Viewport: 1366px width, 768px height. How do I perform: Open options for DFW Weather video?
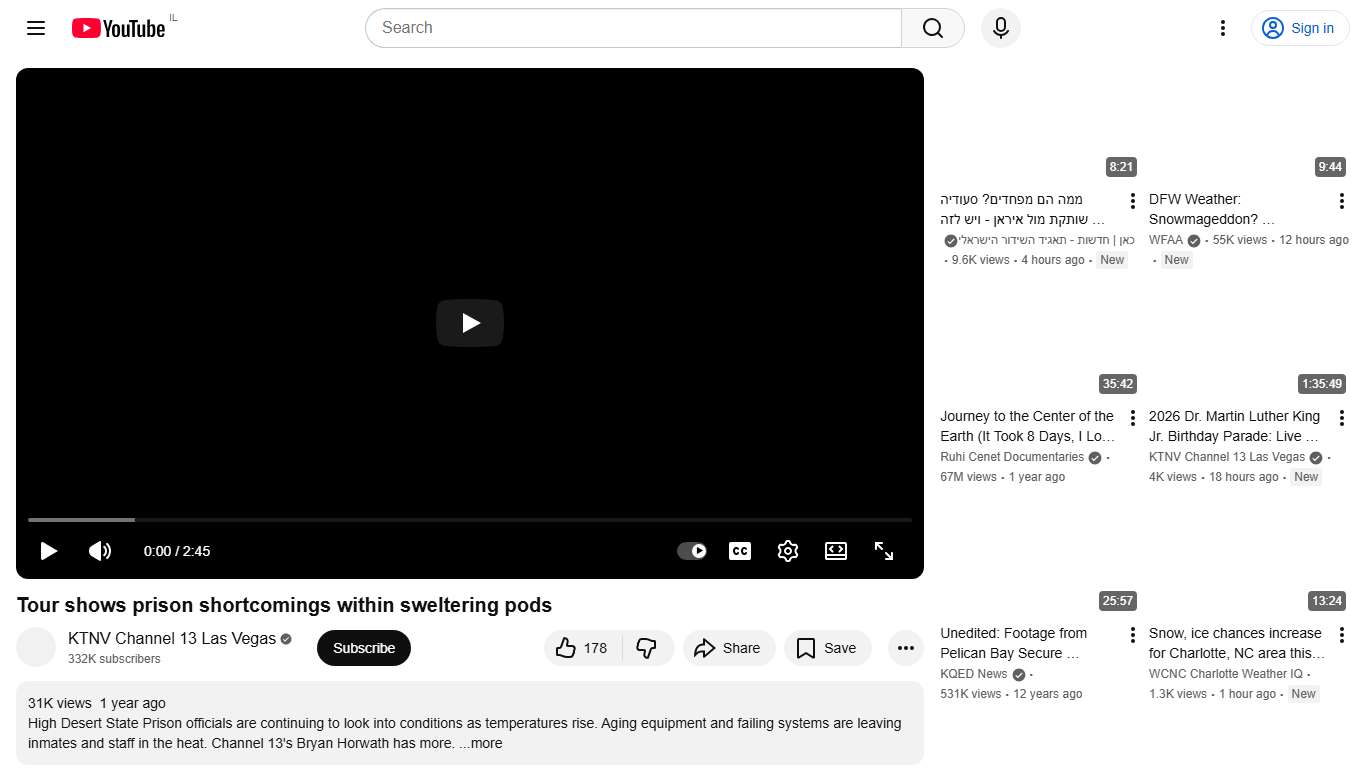[1341, 201]
